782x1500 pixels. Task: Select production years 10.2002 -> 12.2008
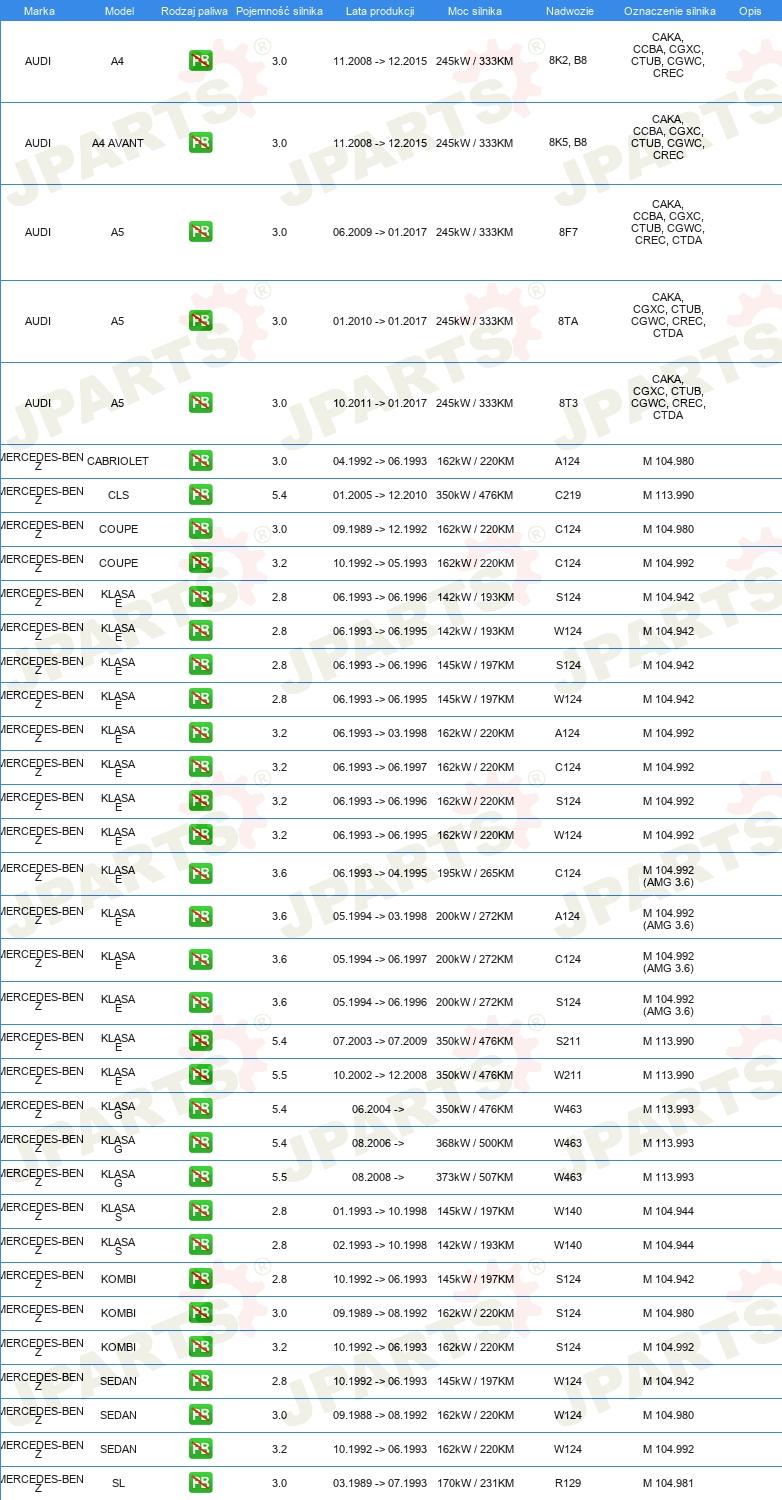[x=380, y=1075]
